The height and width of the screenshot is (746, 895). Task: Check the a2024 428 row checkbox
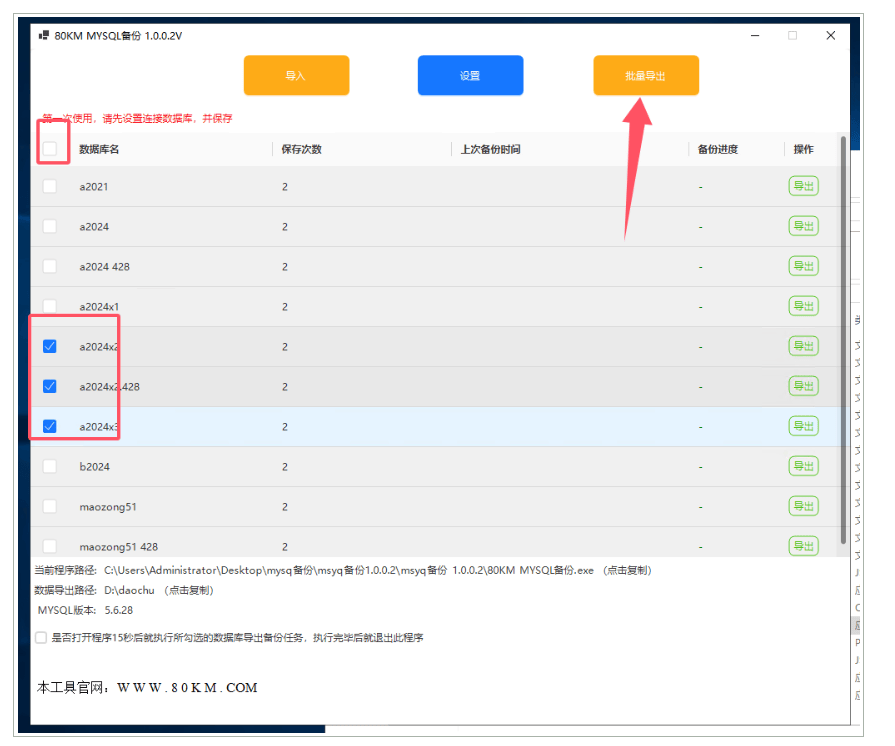coord(50,267)
